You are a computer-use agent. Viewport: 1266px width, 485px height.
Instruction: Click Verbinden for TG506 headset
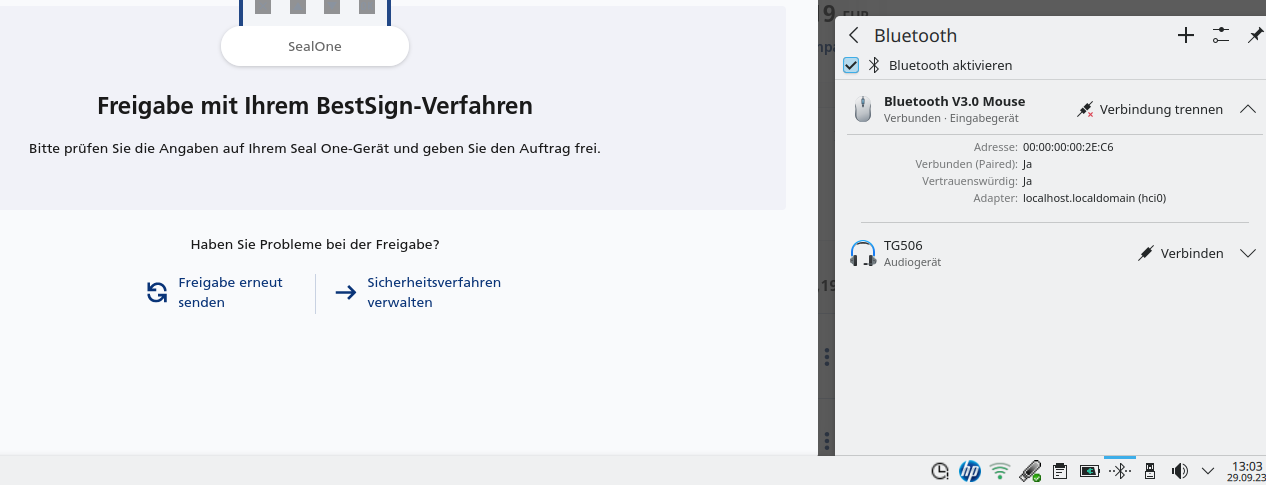pyautogui.click(x=1180, y=253)
